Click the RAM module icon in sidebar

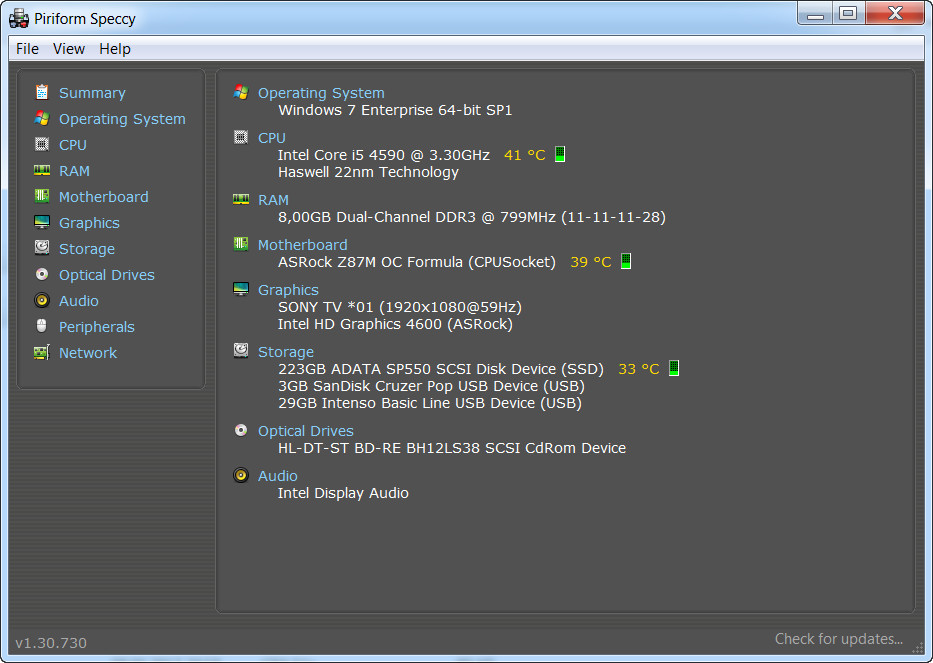point(42,170)
